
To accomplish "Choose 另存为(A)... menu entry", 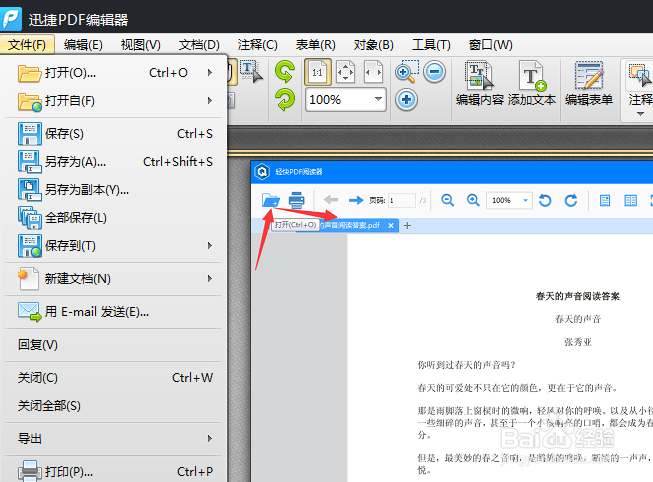I will tap(113, 162).
